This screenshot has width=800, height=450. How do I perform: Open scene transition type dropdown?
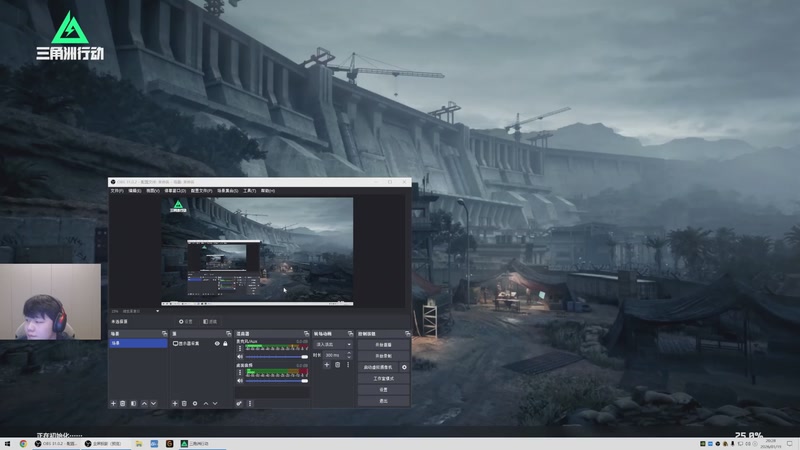333,344
